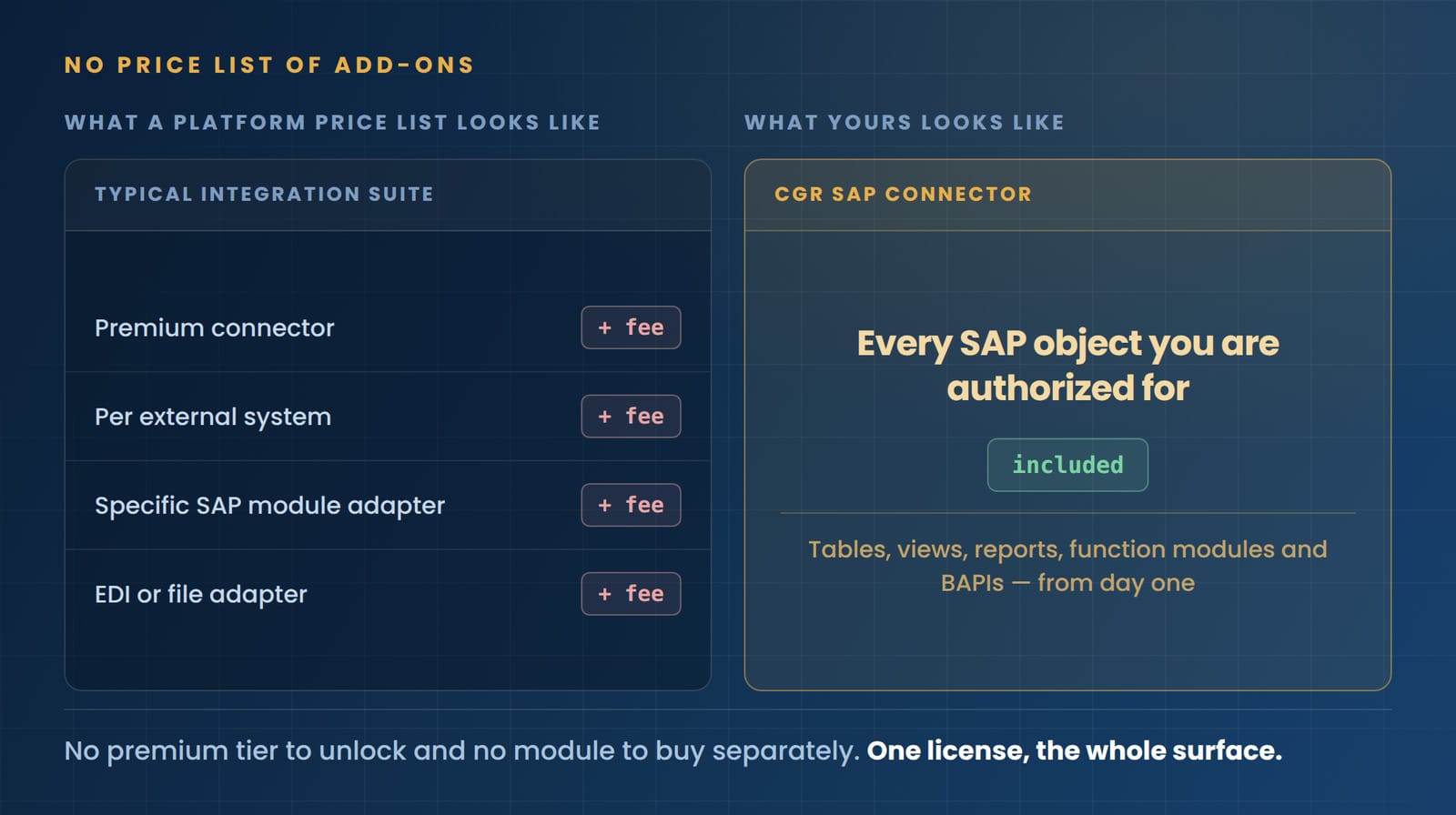Click the green included badge
1456x815 pixels.
1067,465
